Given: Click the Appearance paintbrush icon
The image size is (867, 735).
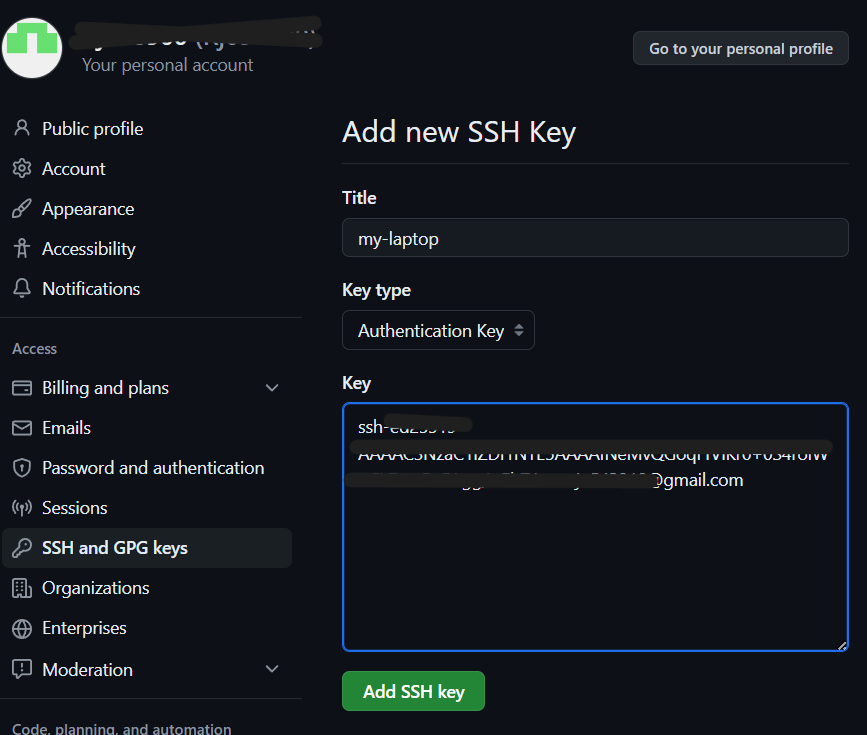Looking at the screenshot, I should (x=22, y=209).
